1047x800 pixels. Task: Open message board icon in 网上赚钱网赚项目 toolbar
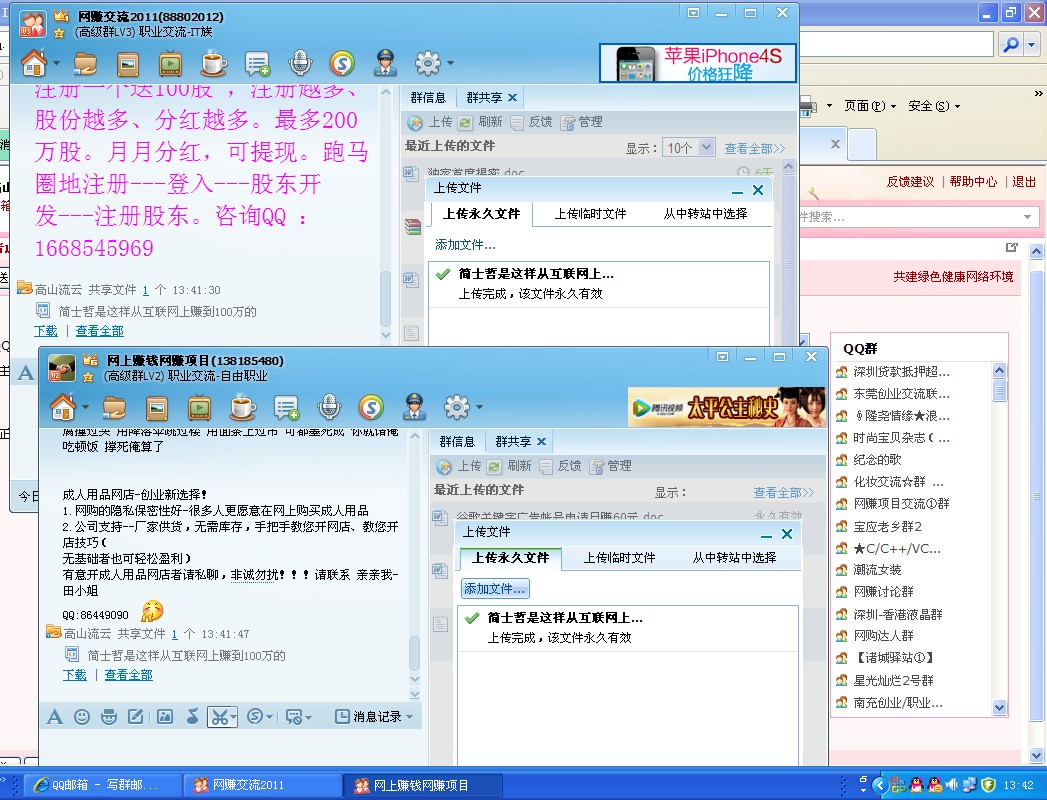[x=286, y=408]
